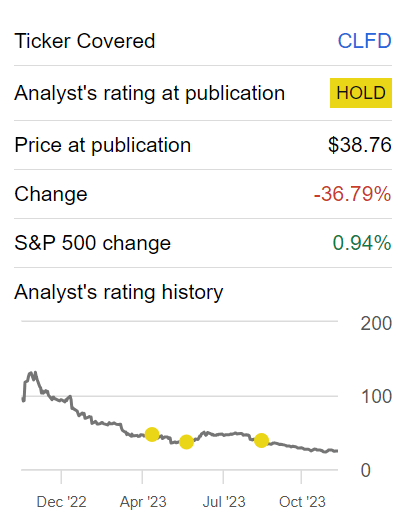Image resolution: width=398 pixels, height=525 pixels.
Task: Click the Oct '23 axis label
Action: 302,502
